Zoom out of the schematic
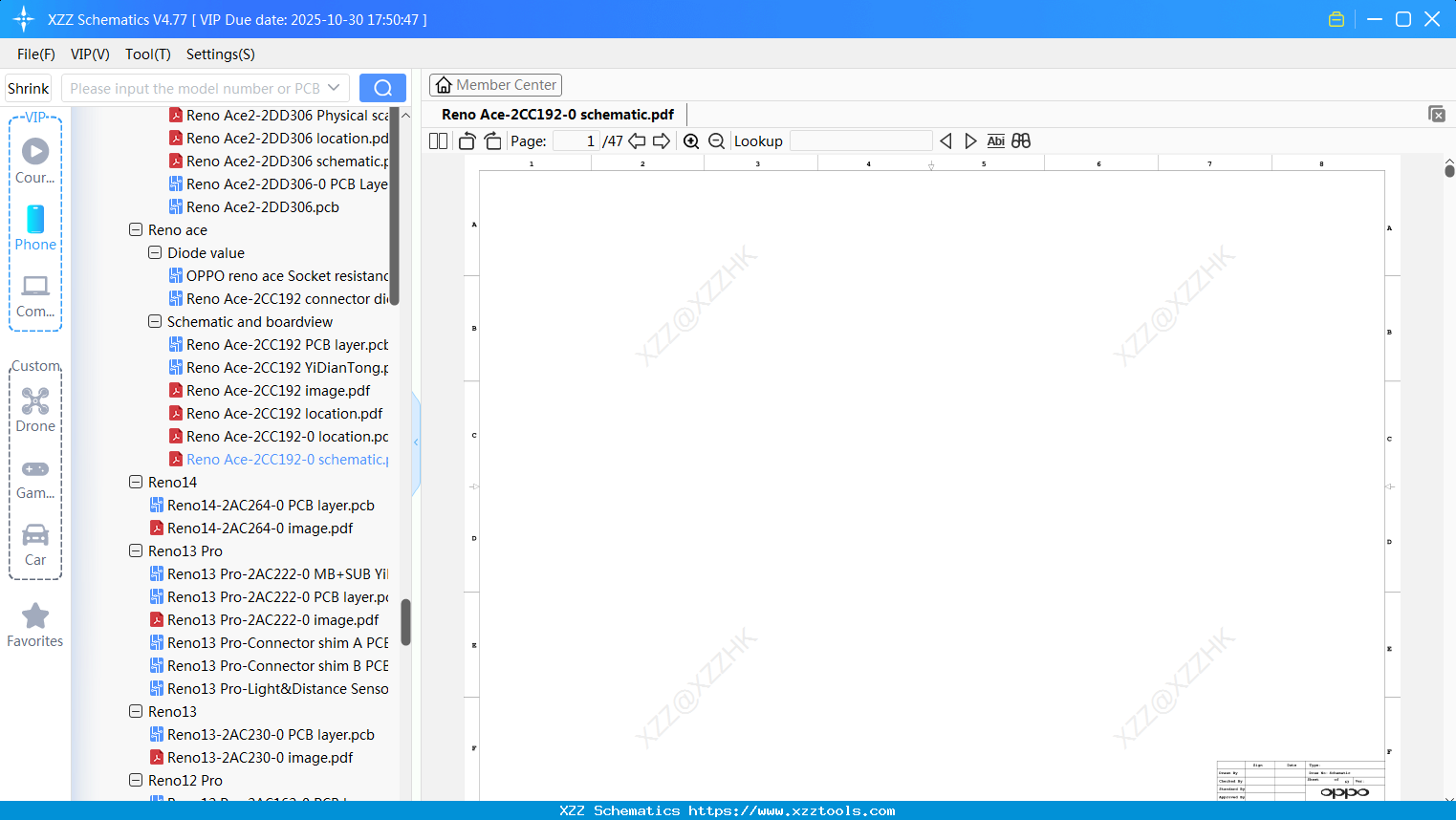1456x820 pixels. pos(716,141)
